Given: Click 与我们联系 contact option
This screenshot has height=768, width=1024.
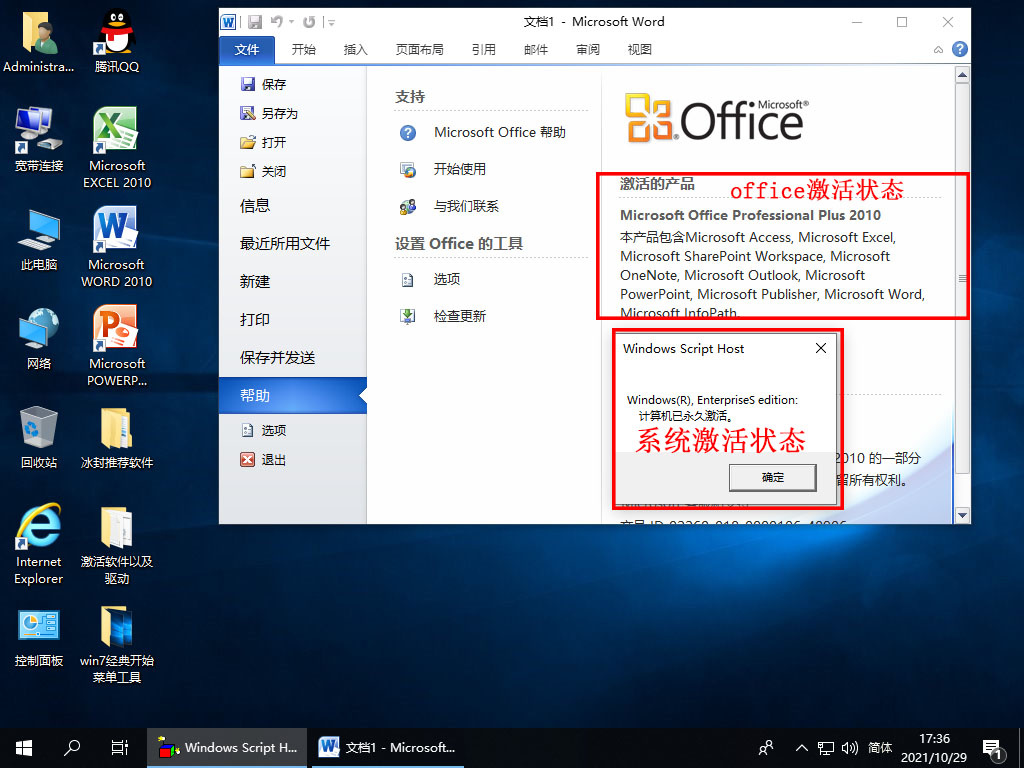Looking at the screenshot, I should pos(449,207).
